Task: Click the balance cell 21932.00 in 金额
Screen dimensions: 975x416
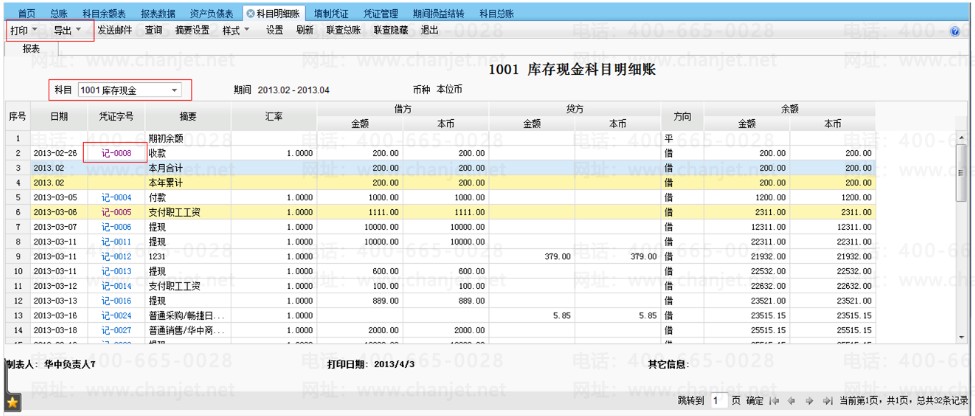Action: pos(747,256)
